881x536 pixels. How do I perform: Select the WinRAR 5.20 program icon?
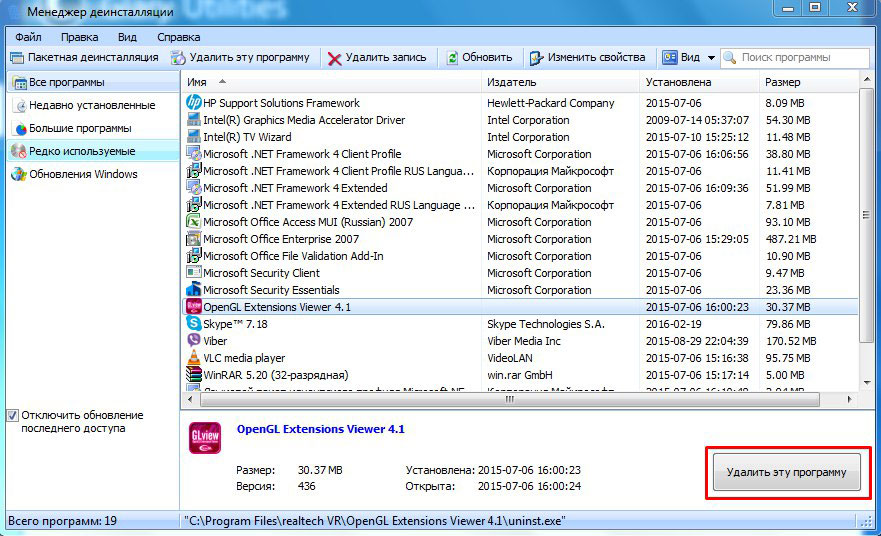[194, 375]
